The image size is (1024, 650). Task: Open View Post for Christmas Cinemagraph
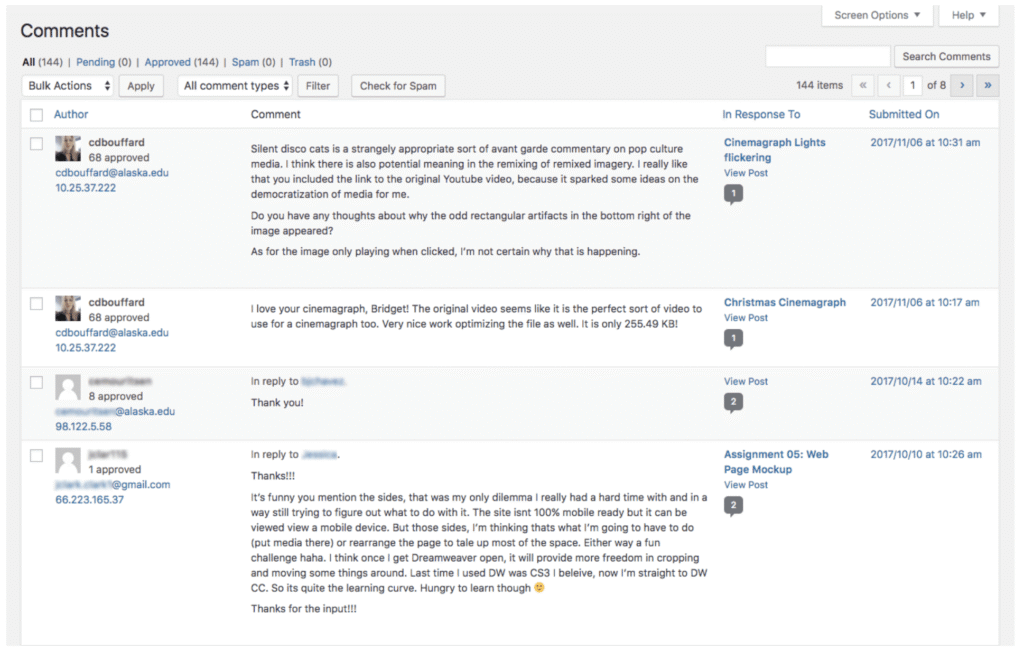(x=745, y=317)
